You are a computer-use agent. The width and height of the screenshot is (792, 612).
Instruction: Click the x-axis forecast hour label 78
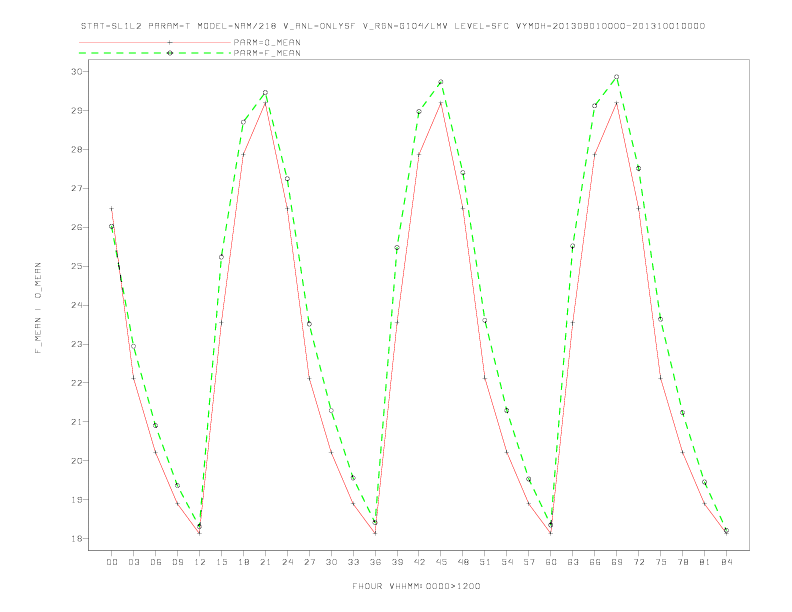coord(682,562)
